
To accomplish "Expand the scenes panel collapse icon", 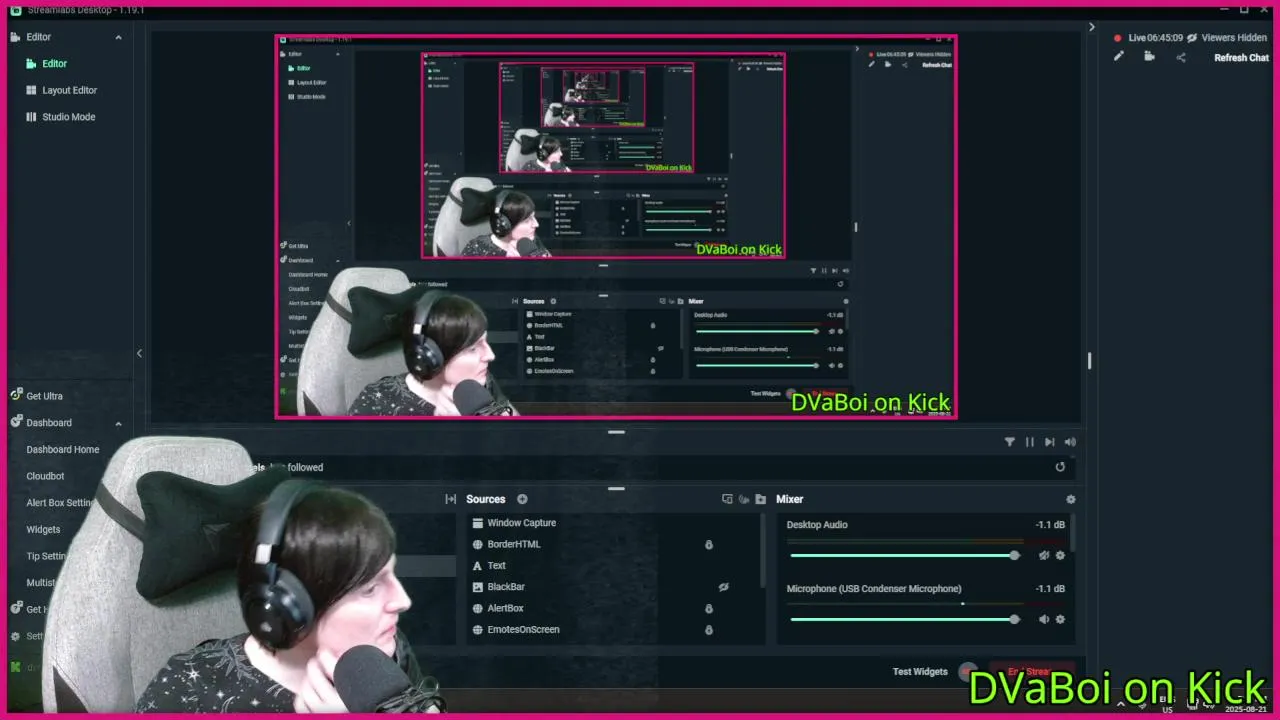I will pos(451,499).
